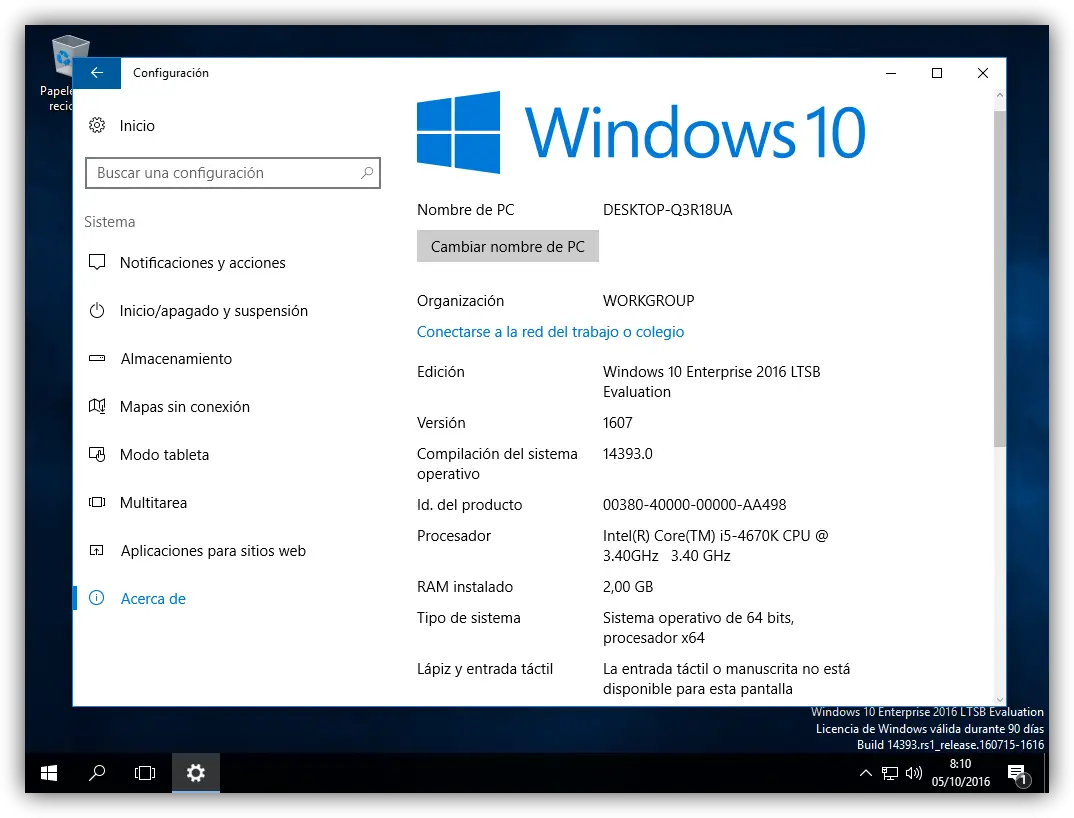Click the settings window scrollbar thumb

coord(1000,277)
